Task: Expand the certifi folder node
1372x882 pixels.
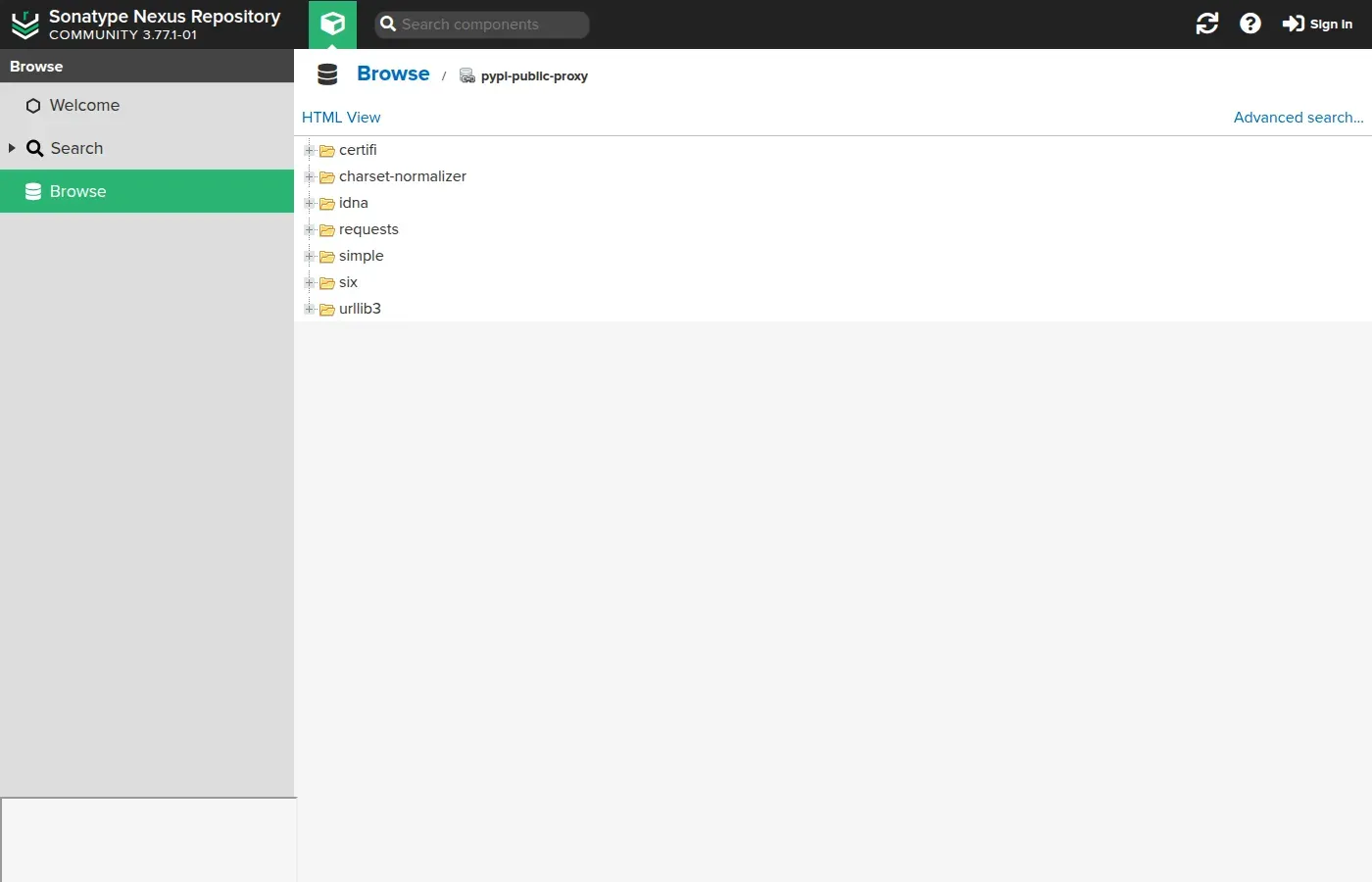Action: (x=310, y=150)
